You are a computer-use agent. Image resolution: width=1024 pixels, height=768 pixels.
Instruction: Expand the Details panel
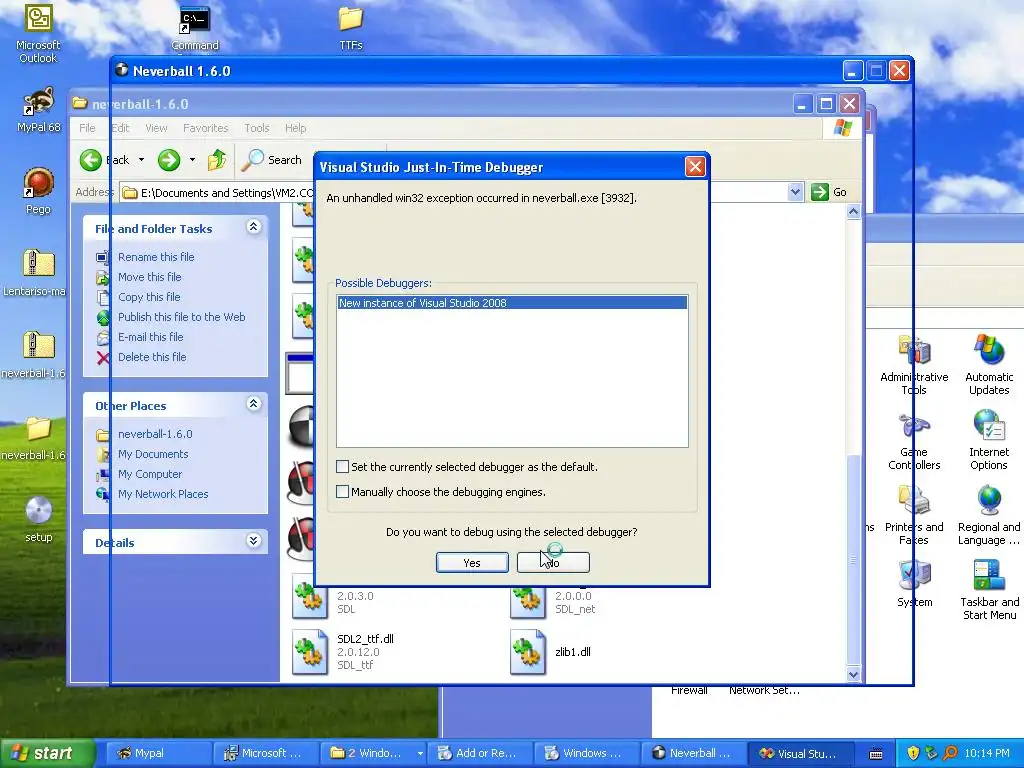click(253, 541)
